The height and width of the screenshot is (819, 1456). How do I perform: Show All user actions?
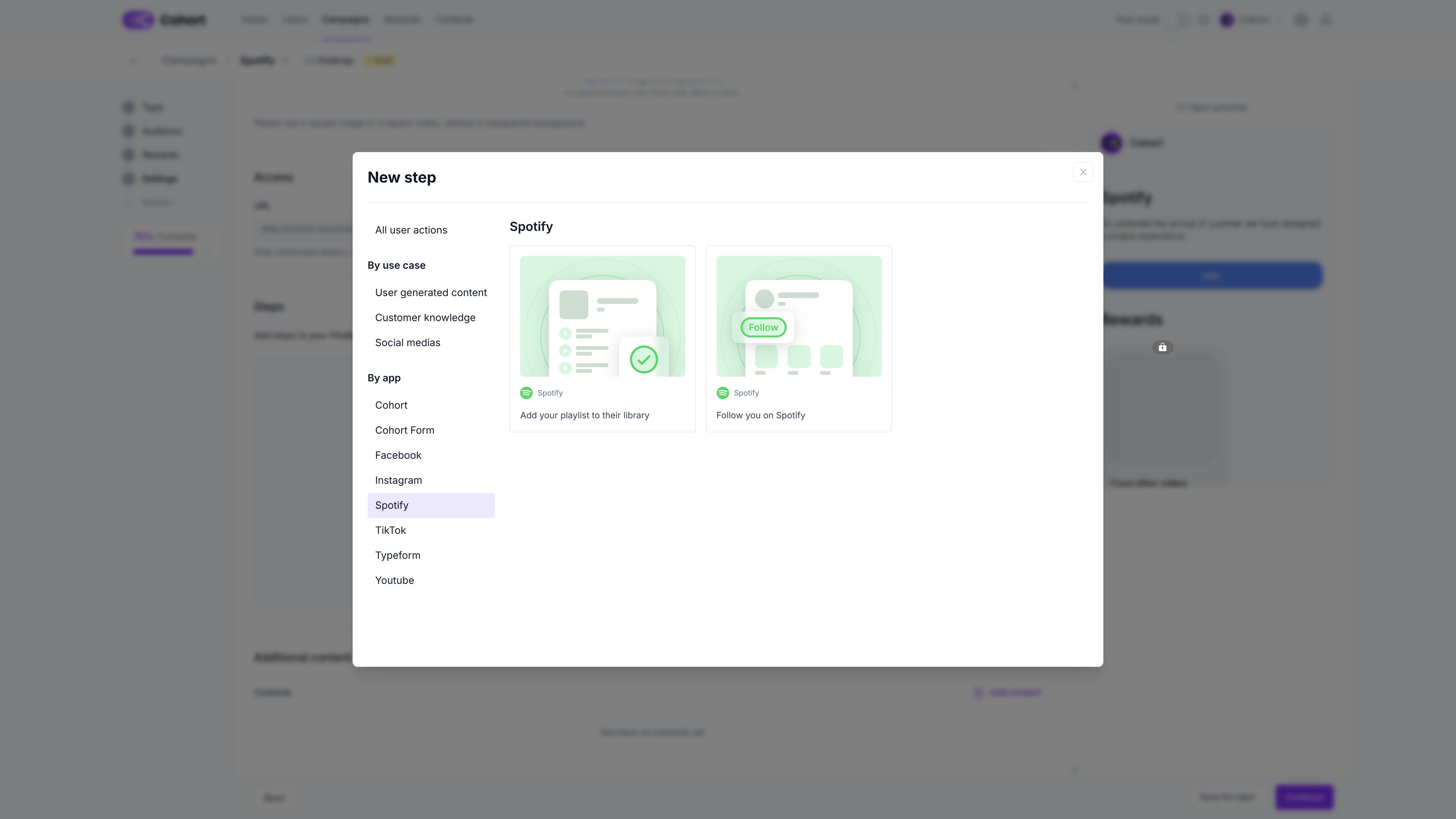(411, 230)
